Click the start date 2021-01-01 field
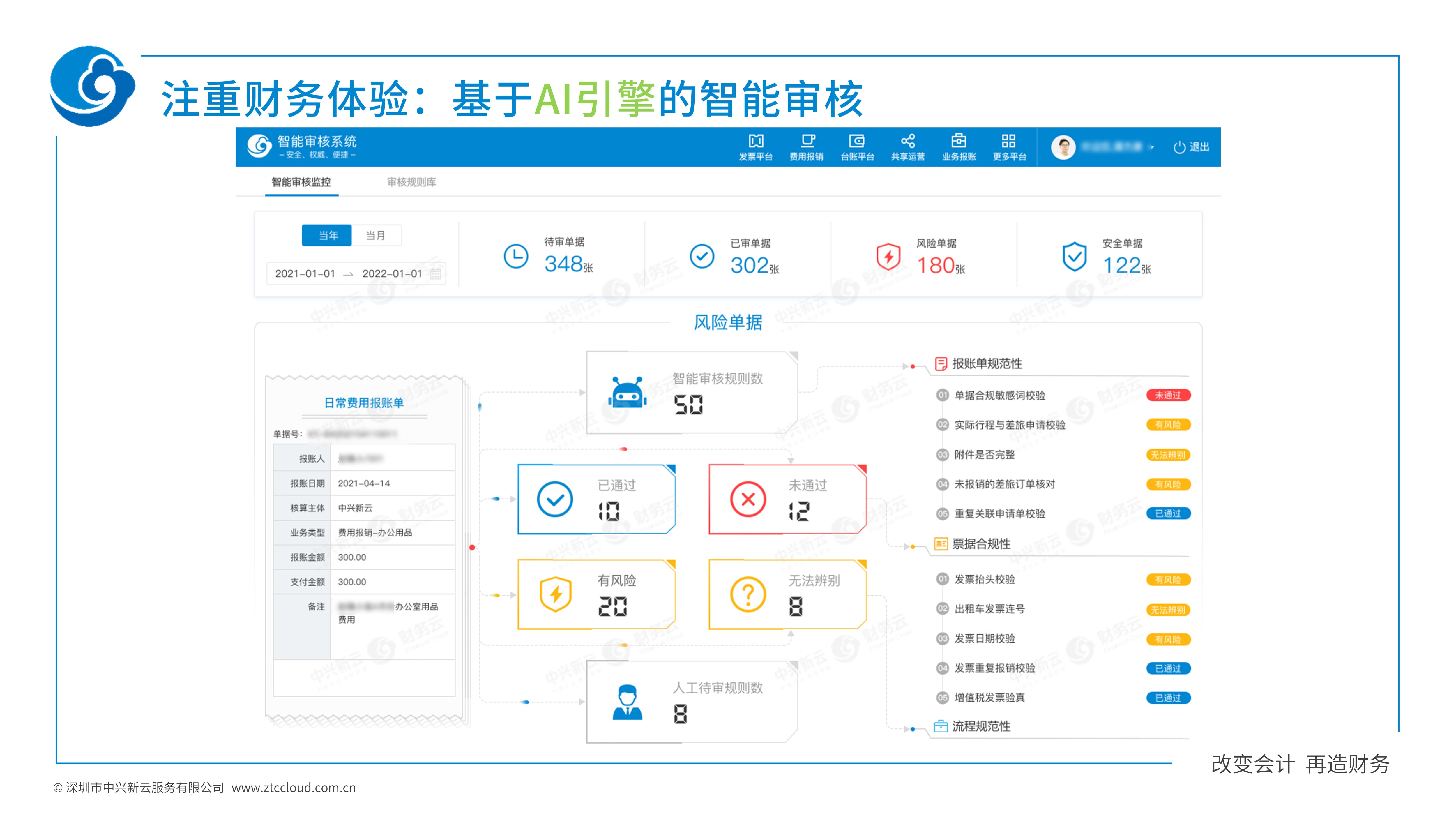The height and width of the screenshot is (819, 1456). pyautogui.click(x=305, y=273)
